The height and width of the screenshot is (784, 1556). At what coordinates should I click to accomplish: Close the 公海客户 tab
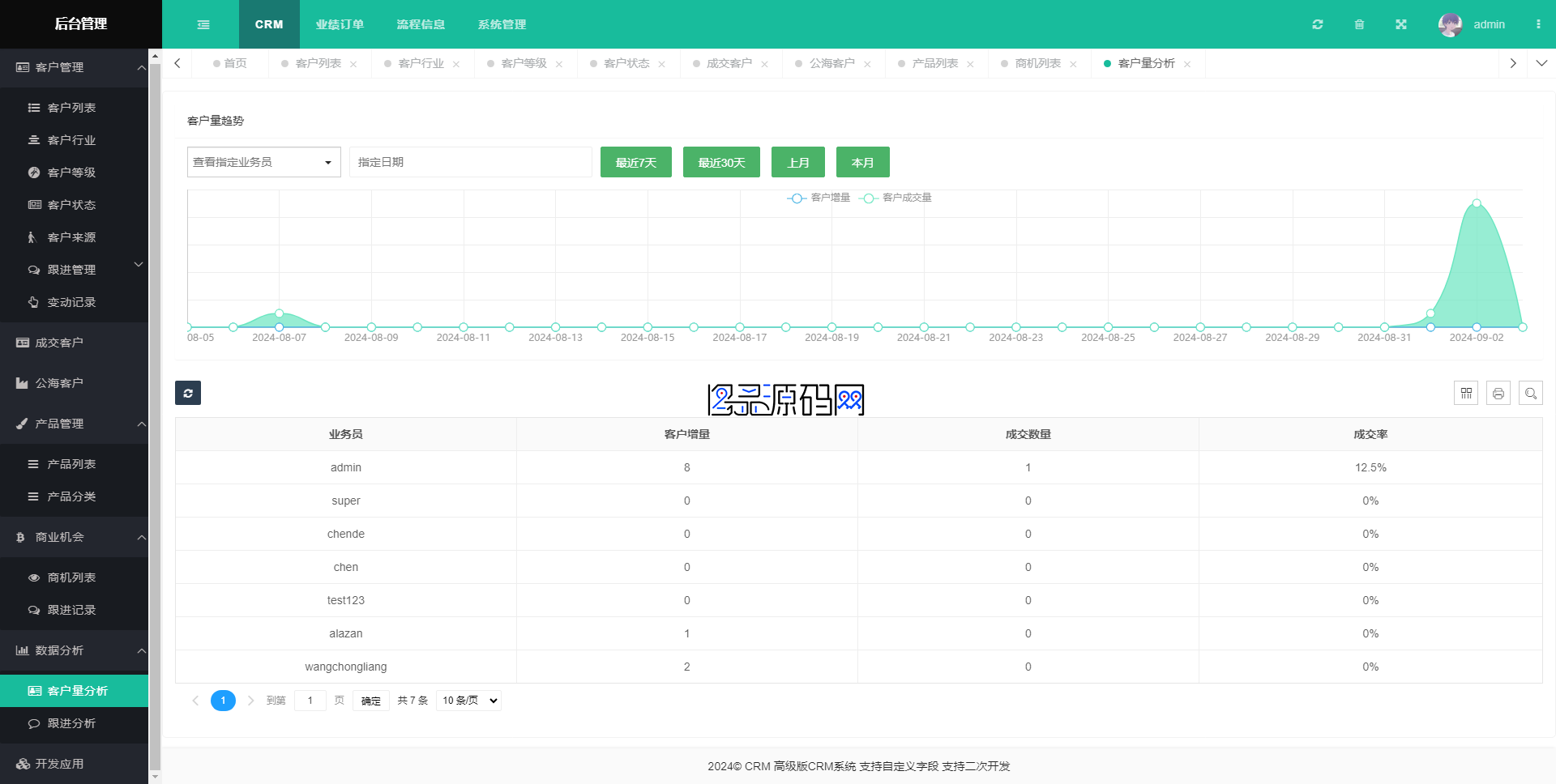pos(867,64)
